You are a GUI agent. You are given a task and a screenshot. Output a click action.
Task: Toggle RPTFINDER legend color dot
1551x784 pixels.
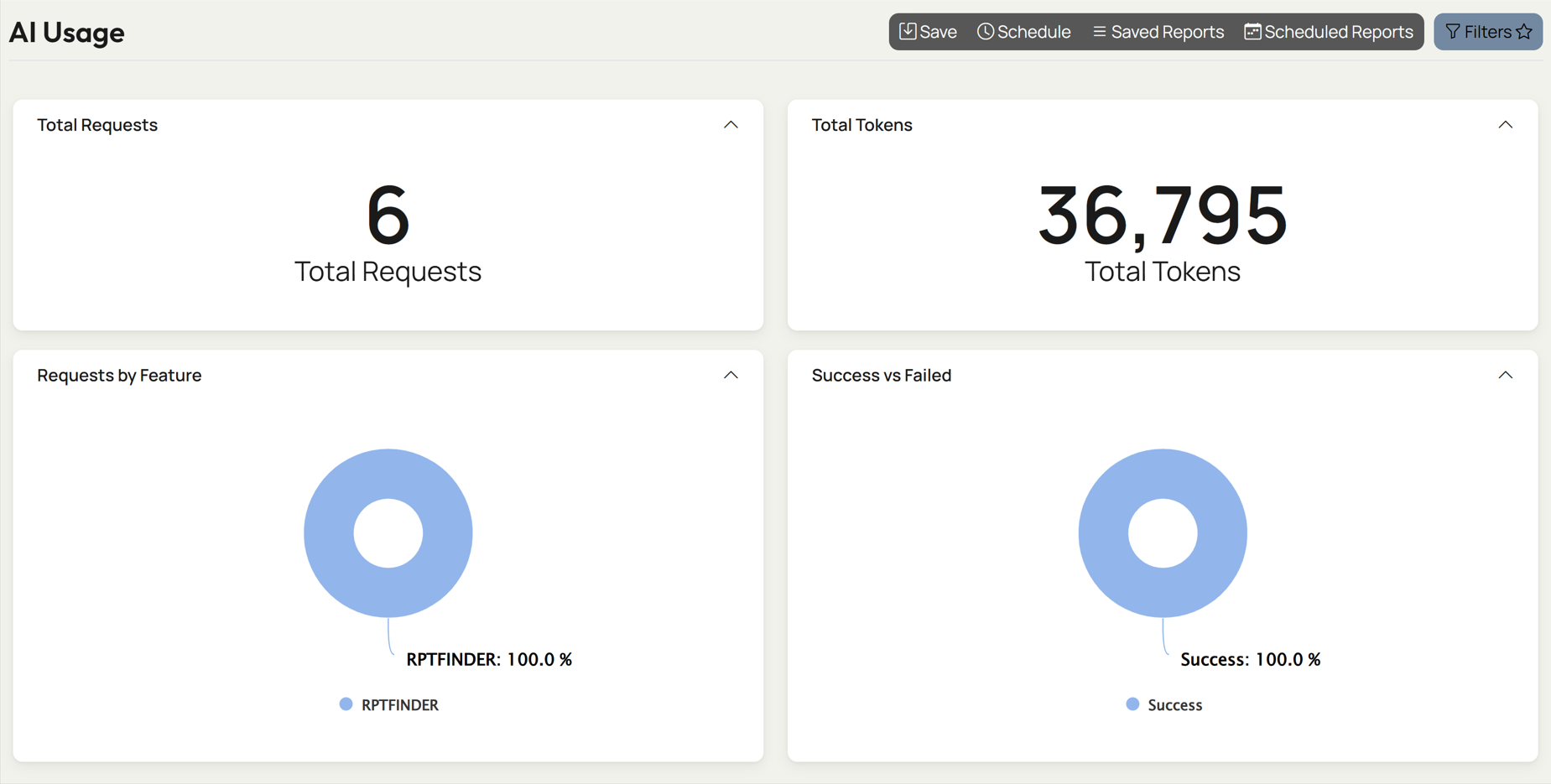coord(346,704)
